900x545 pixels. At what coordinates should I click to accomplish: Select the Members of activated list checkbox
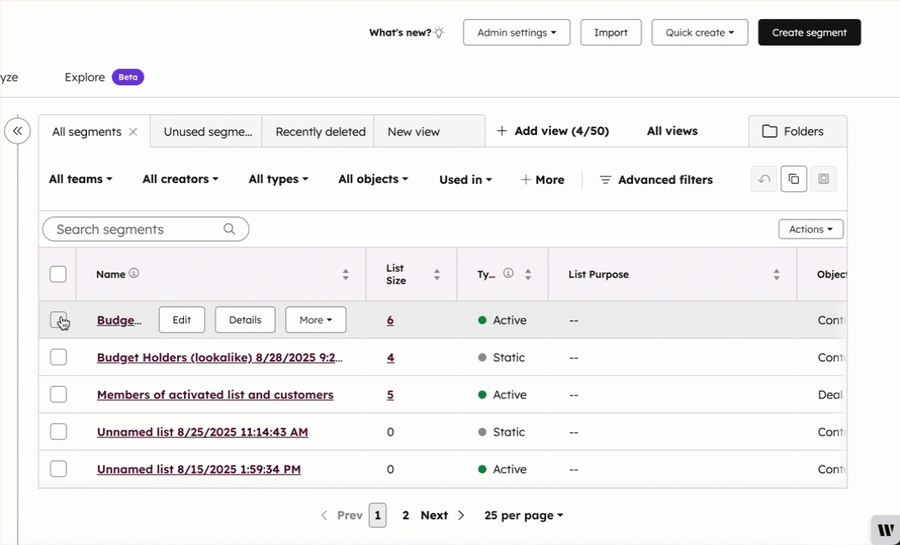tap(58, 395)
